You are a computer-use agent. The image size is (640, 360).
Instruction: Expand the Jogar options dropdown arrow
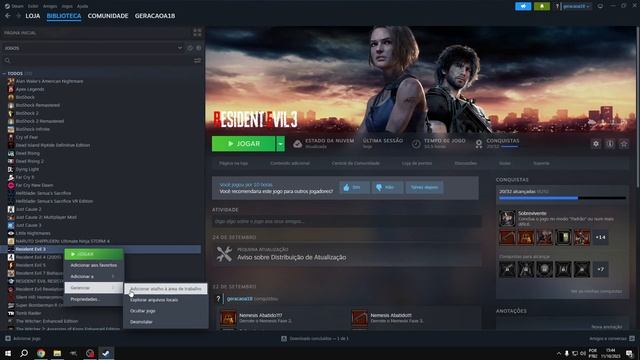coord(280,144)
